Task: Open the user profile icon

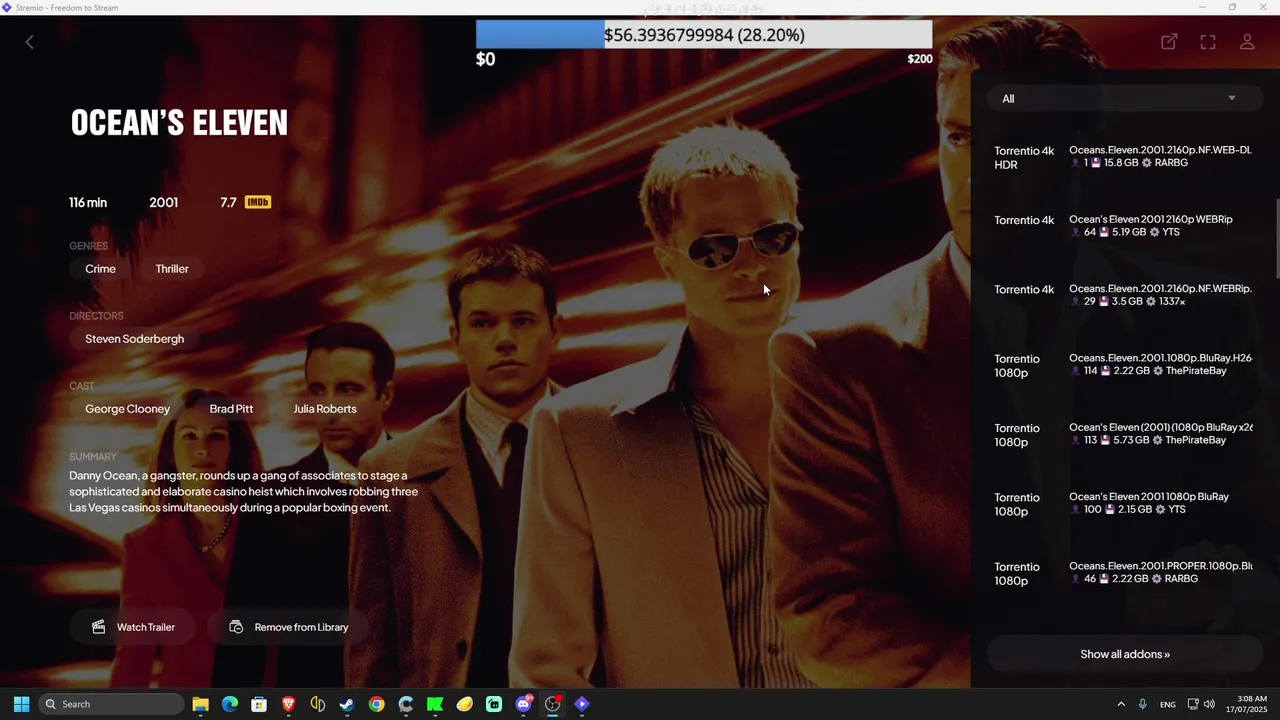Action: (x=1247, y=42)
